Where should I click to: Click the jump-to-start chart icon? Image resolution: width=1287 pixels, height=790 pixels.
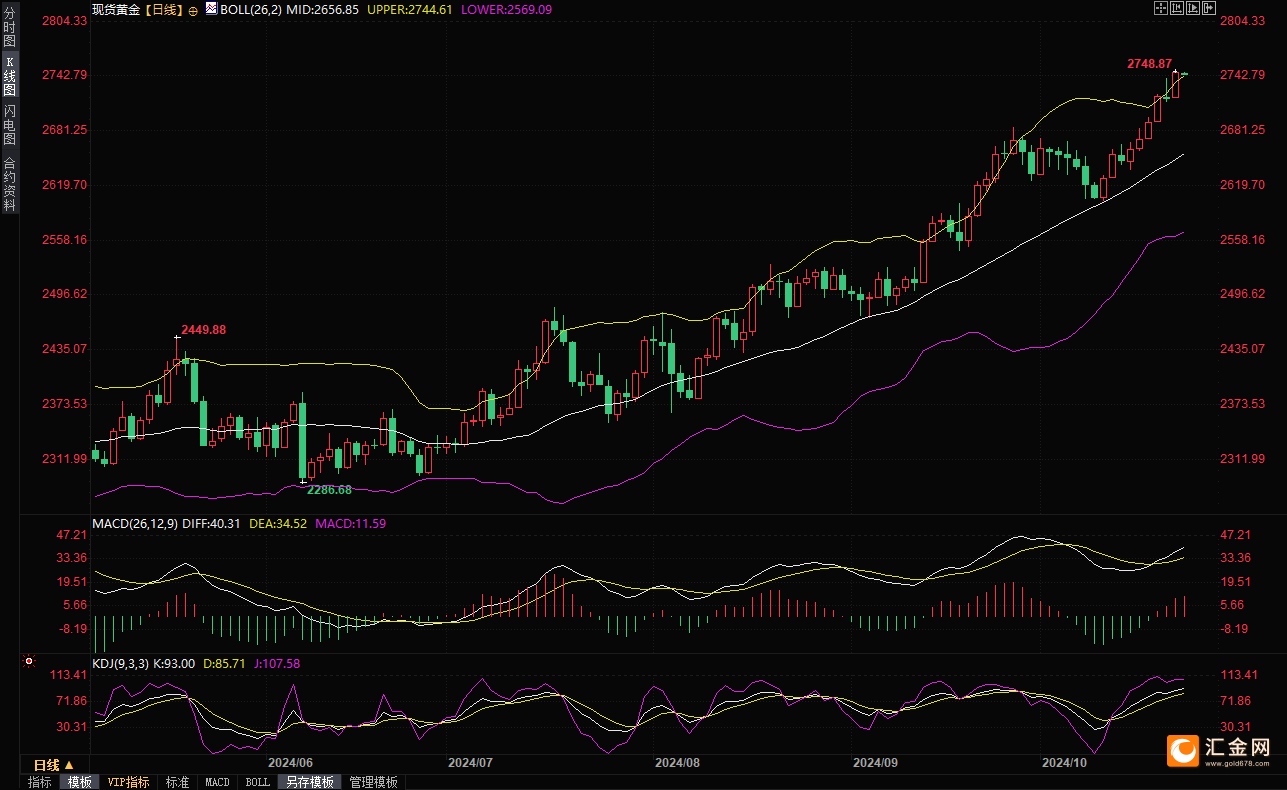tap(1177, 8)
